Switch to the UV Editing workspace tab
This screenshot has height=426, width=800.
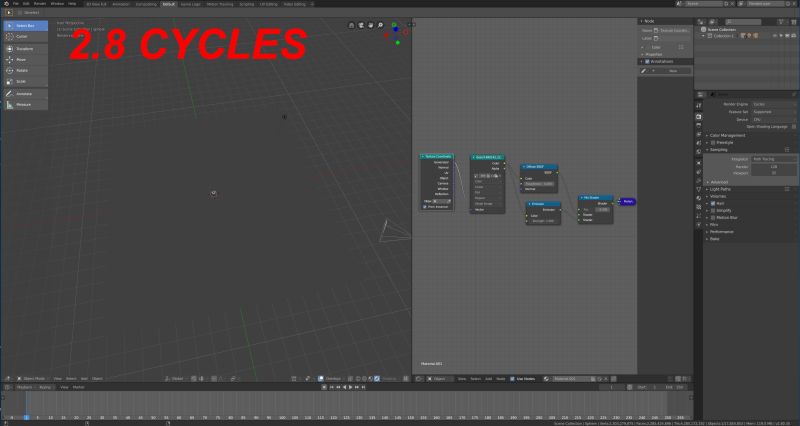268,4
